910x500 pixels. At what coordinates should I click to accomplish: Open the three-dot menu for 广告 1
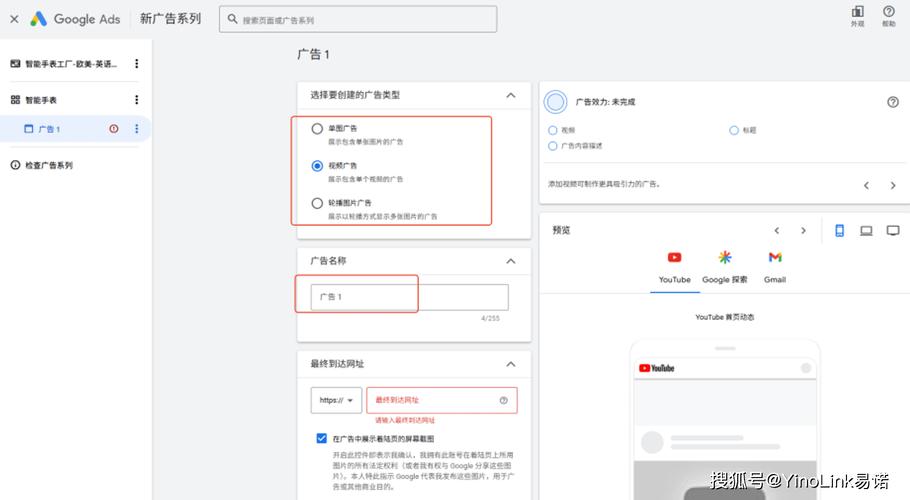pos(136,129)
